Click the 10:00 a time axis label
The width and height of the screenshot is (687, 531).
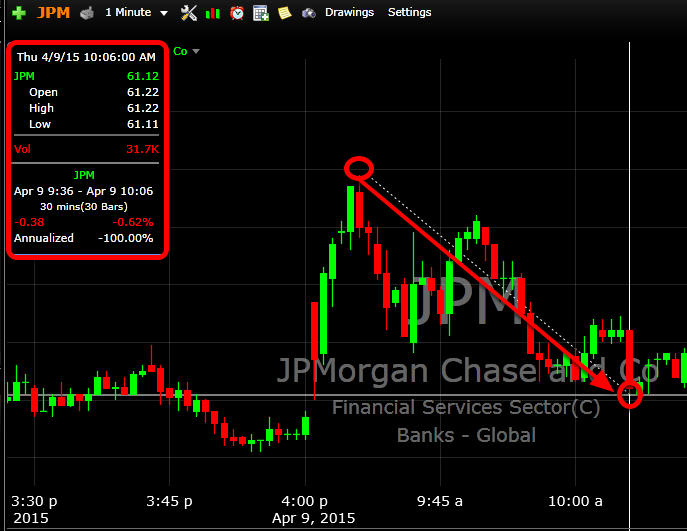coord(575,501)
